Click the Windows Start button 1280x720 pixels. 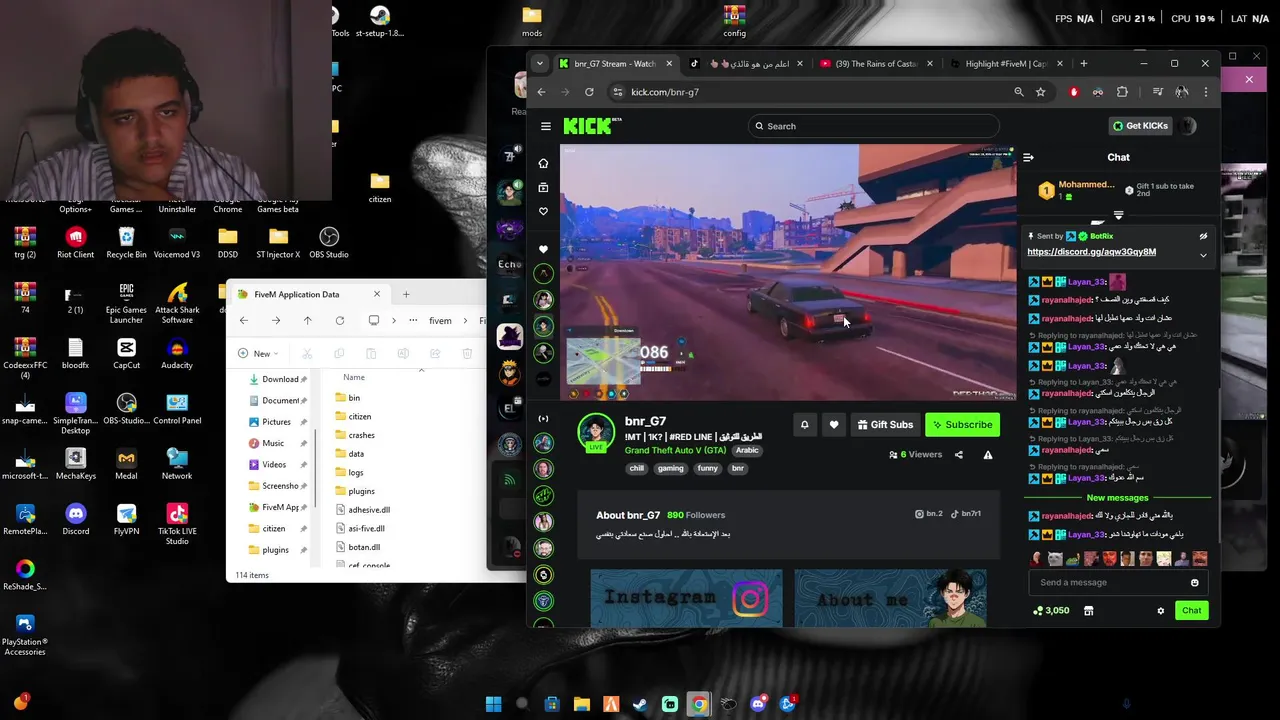(493, 704)
